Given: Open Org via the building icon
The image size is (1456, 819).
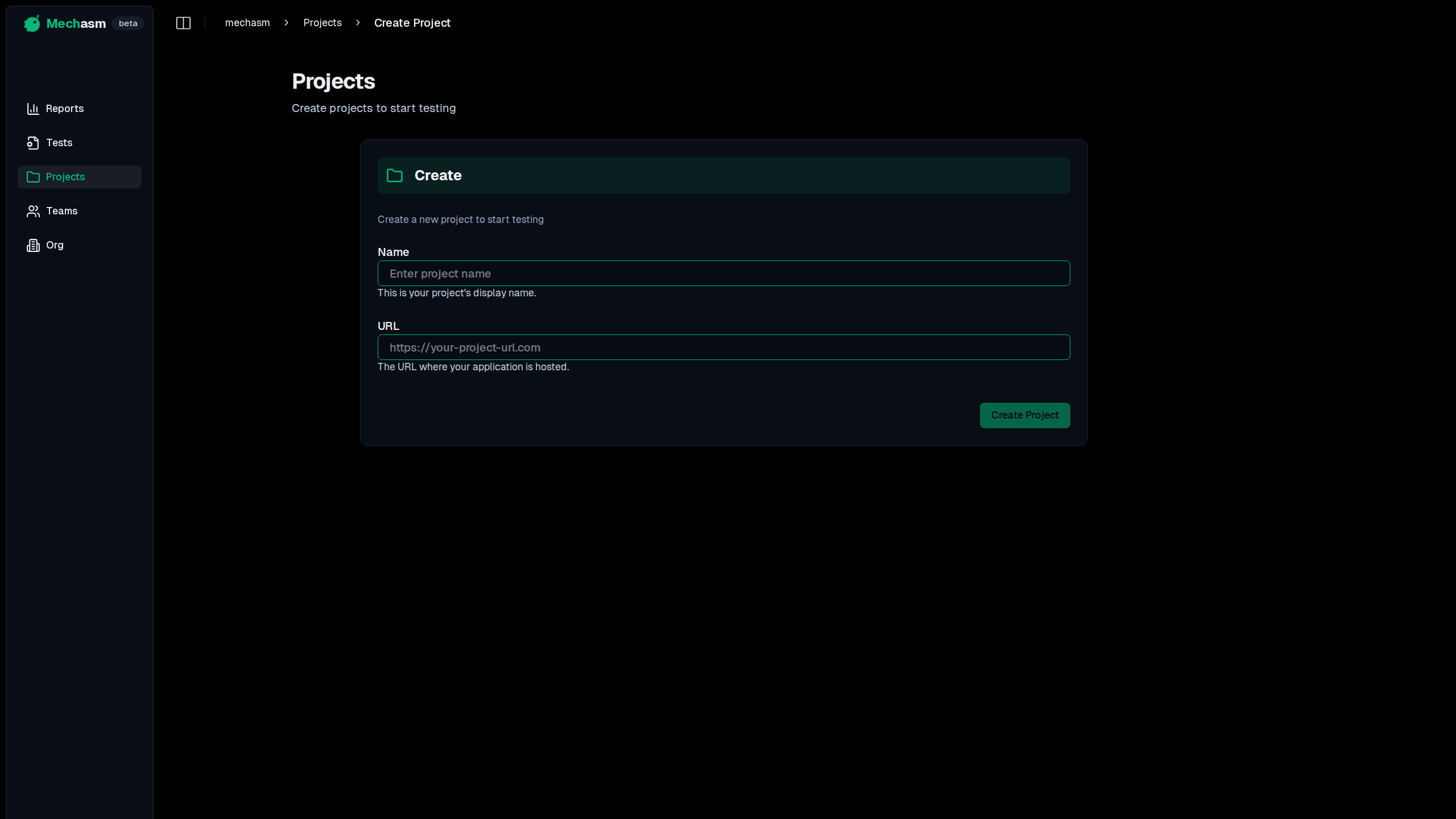Looking at the screenshot, I should pos(33,245).
